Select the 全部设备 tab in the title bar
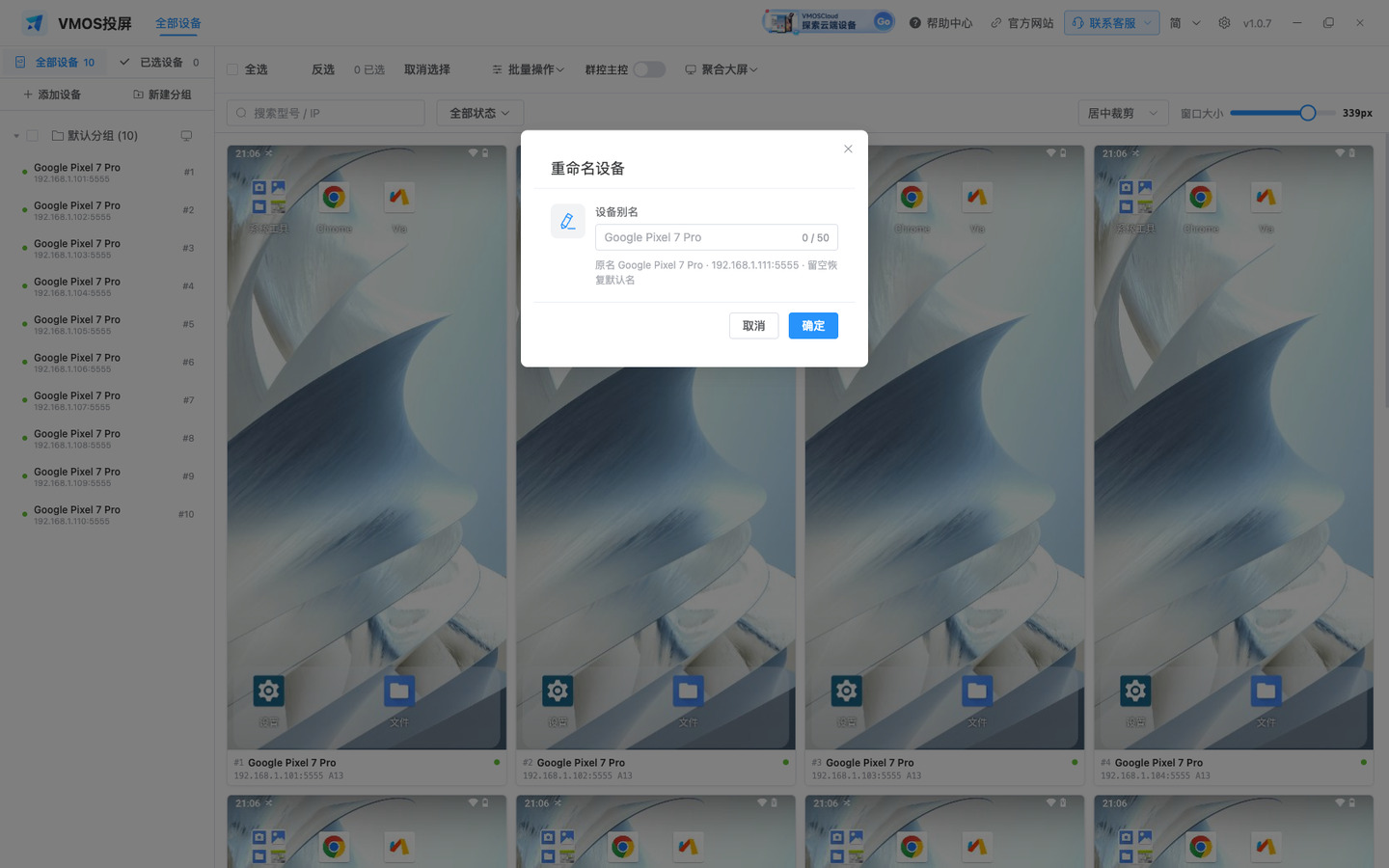The image size is (1389, 868). (178, 23)
